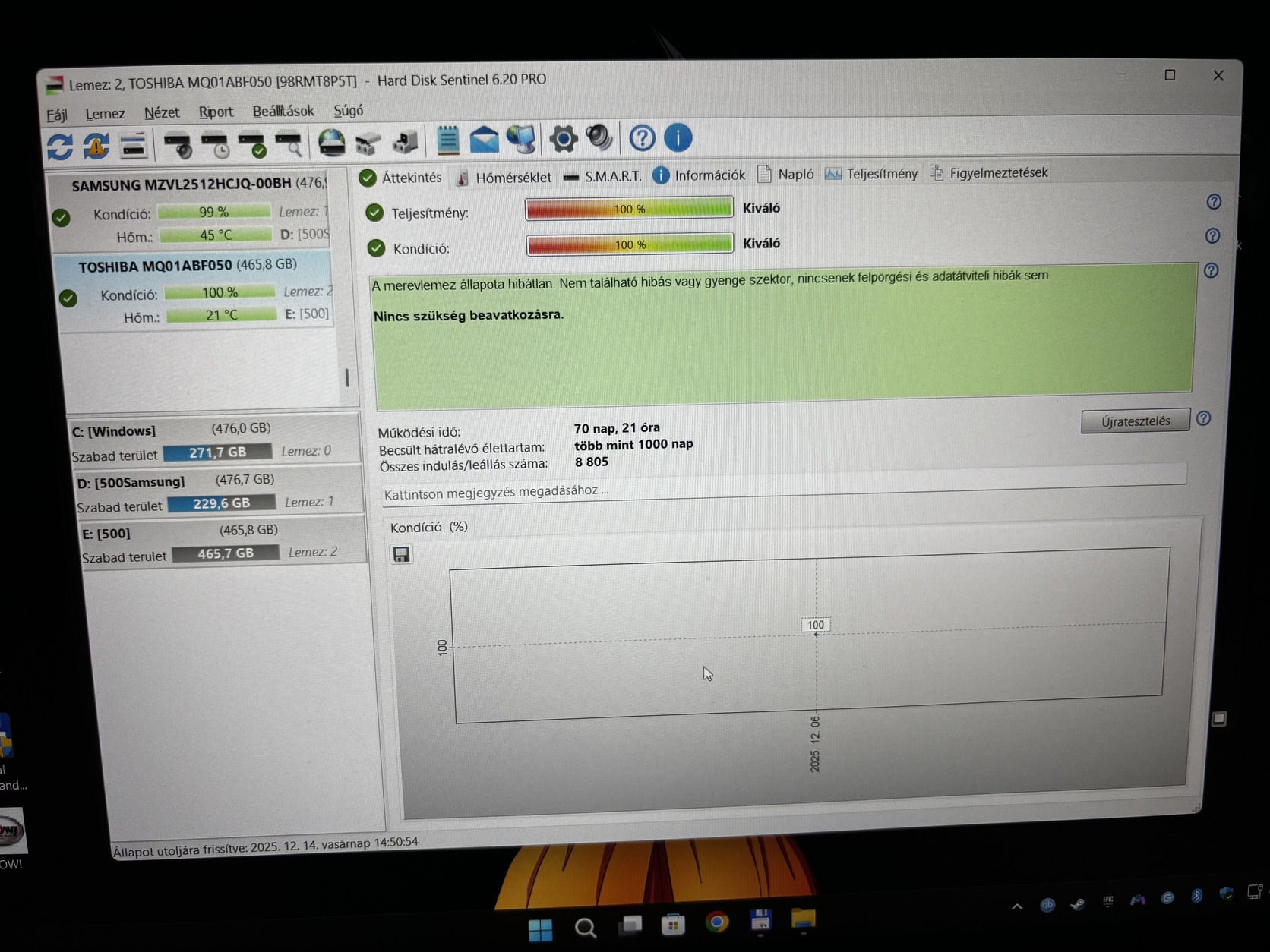Switch to the Áttekintés tab
The width and height of the screenshot is (1270, 952).
pos(400,178)
